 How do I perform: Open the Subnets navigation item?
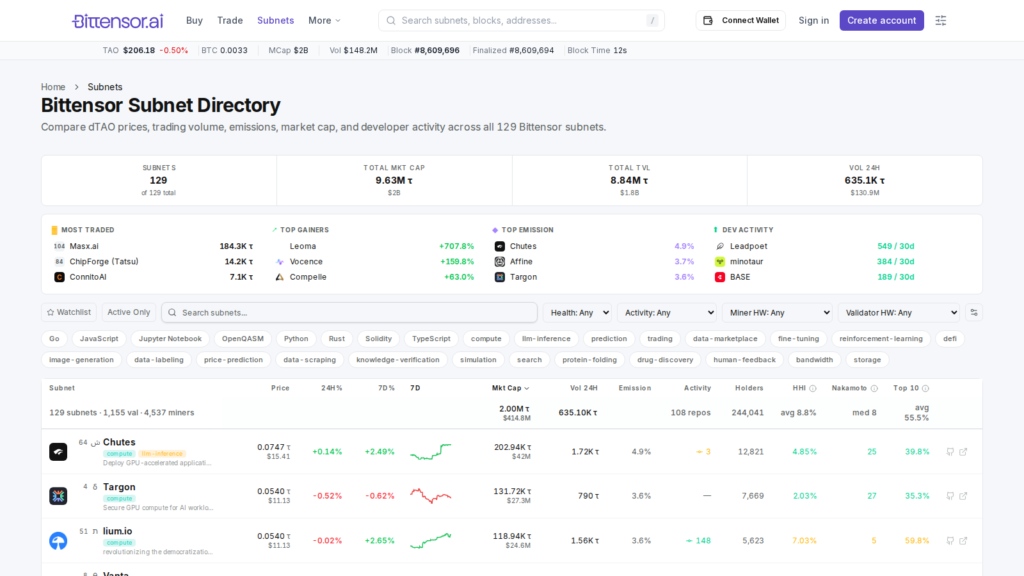(276, 20)
